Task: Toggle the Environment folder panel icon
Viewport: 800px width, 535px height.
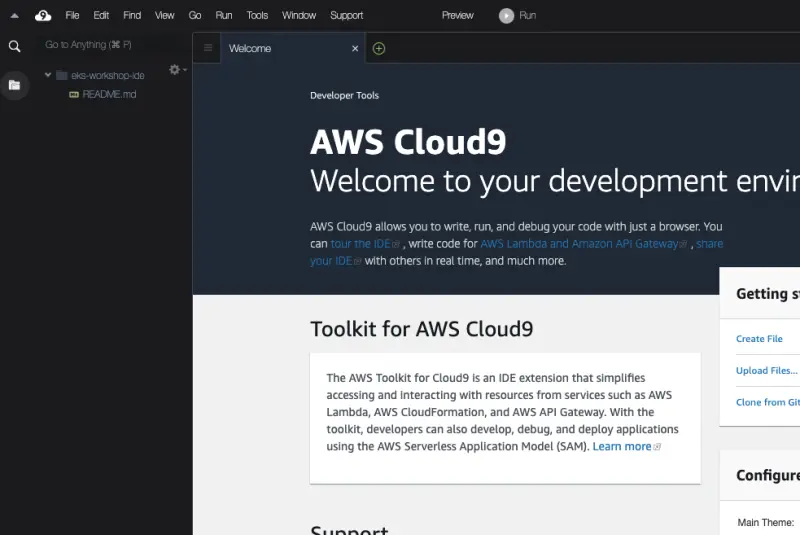Action: (x=14, y=85)
